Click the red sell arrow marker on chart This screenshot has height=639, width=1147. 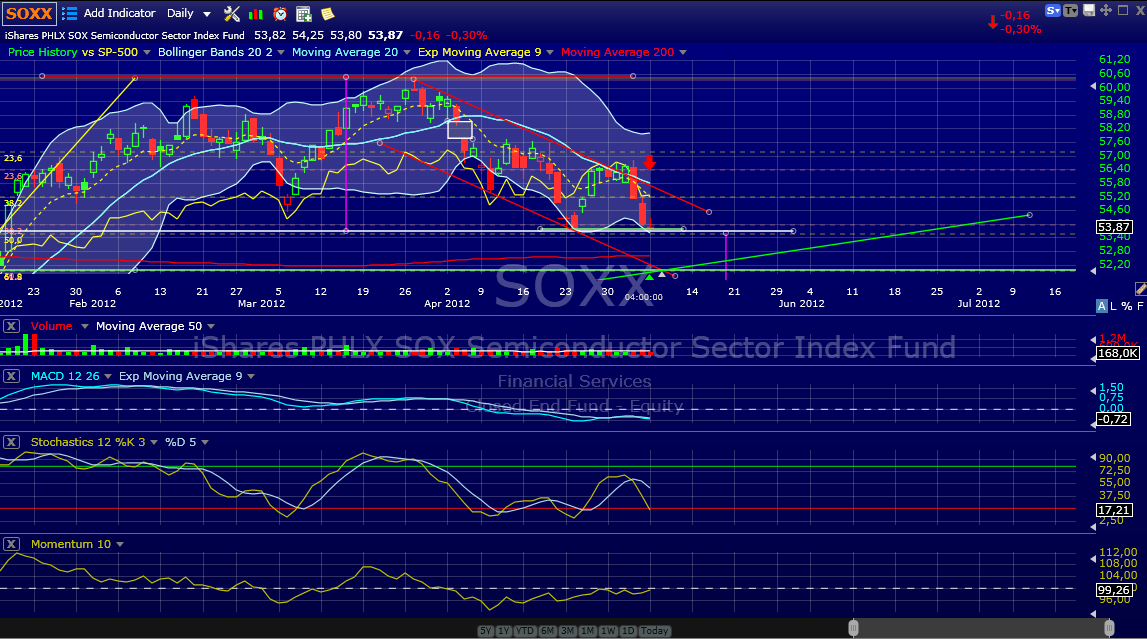tap(649, 162)
